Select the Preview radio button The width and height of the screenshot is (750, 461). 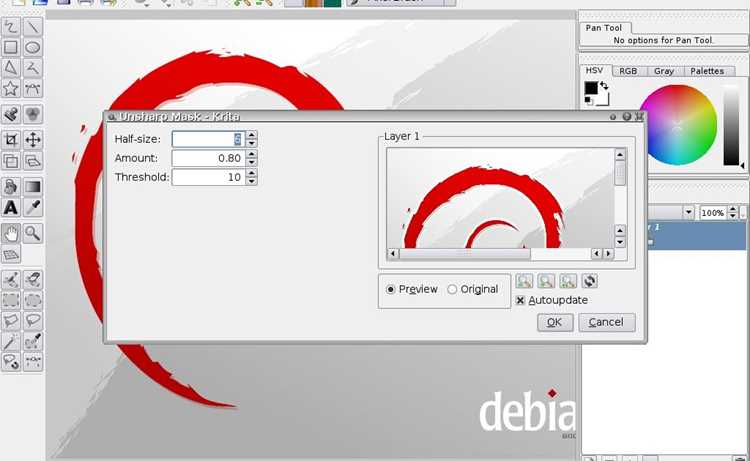(x=391, y=289)
